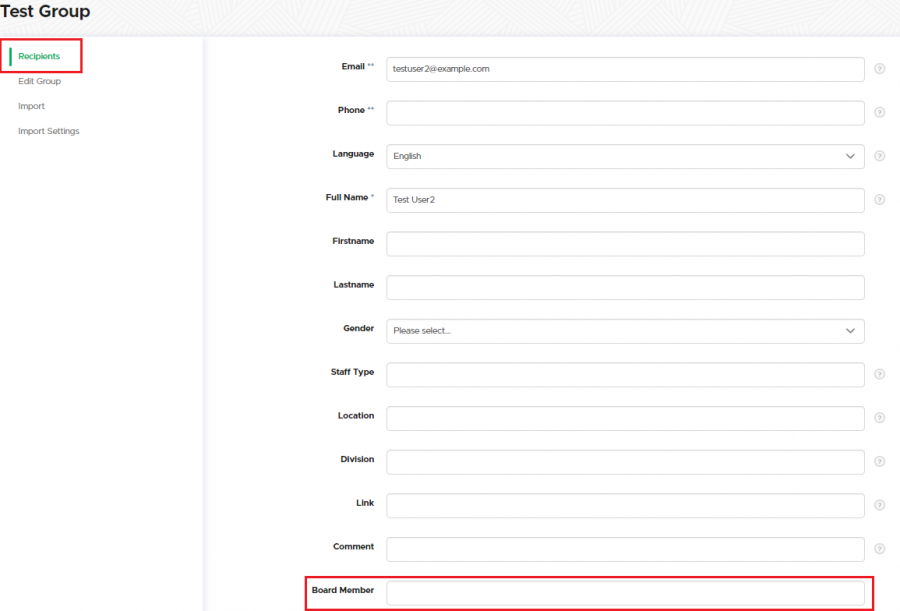Viewport: 900px width, 611px height.
Task: Click the question mark next to Division
Action: click(x=880, y=462)
